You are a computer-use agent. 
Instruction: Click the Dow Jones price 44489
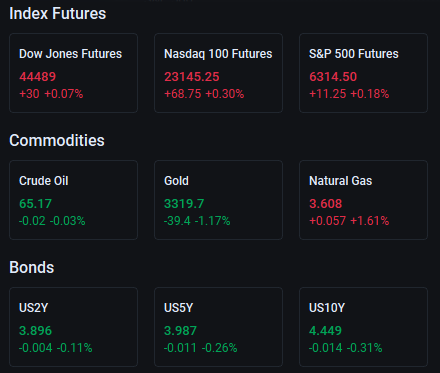(38, 77)
